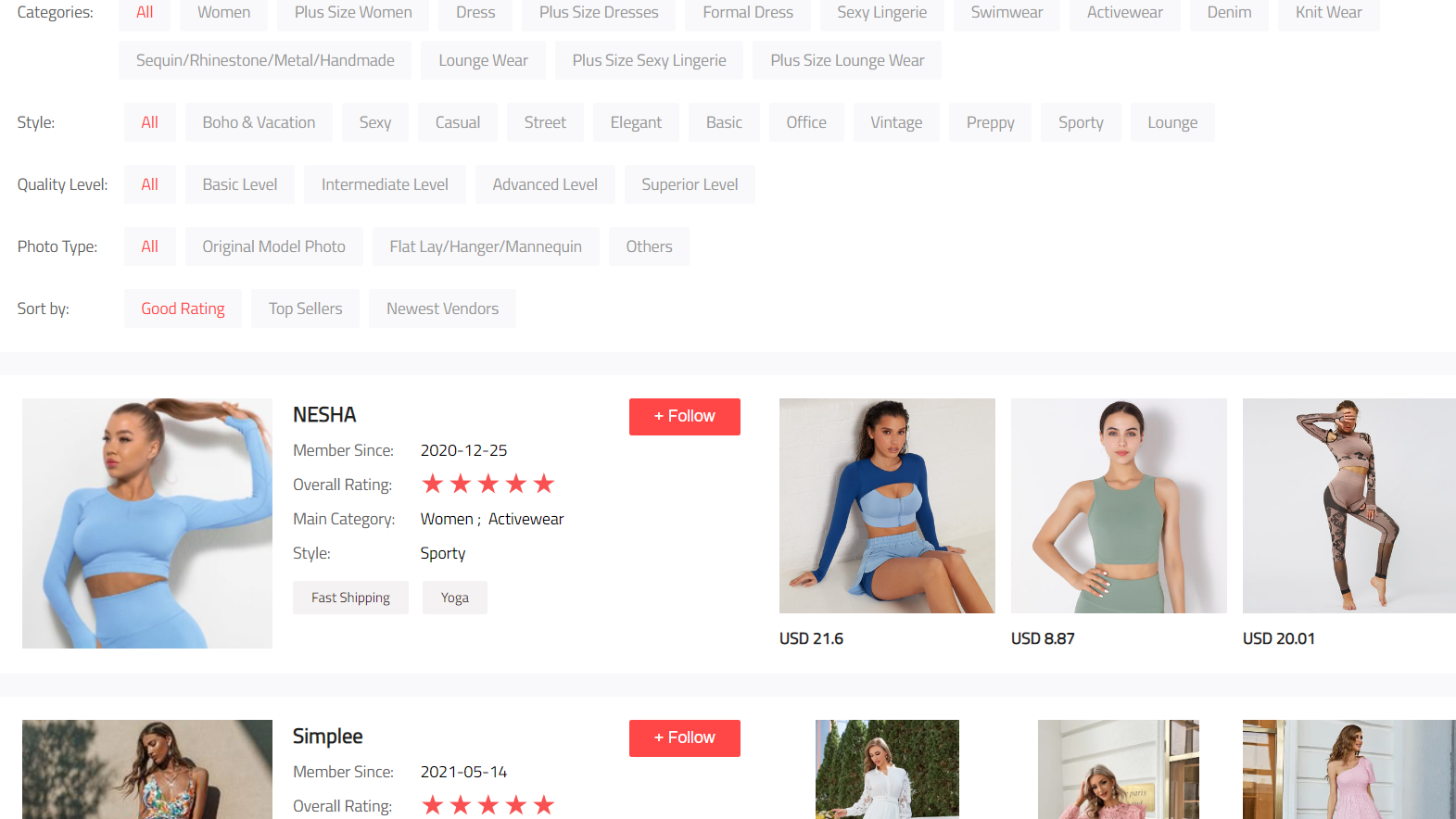Filter categories by Swimwear
This screenshot has height=819, width=1456.
[x=1007, y=13]
